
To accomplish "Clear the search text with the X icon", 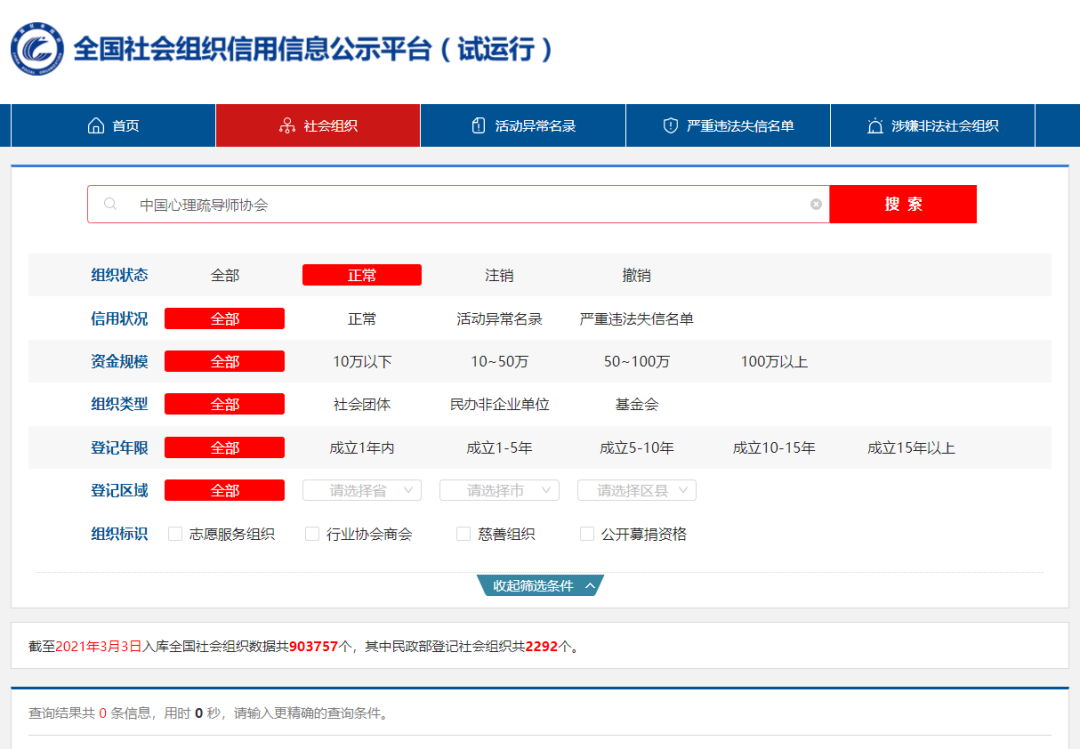I will pos(816,204).
